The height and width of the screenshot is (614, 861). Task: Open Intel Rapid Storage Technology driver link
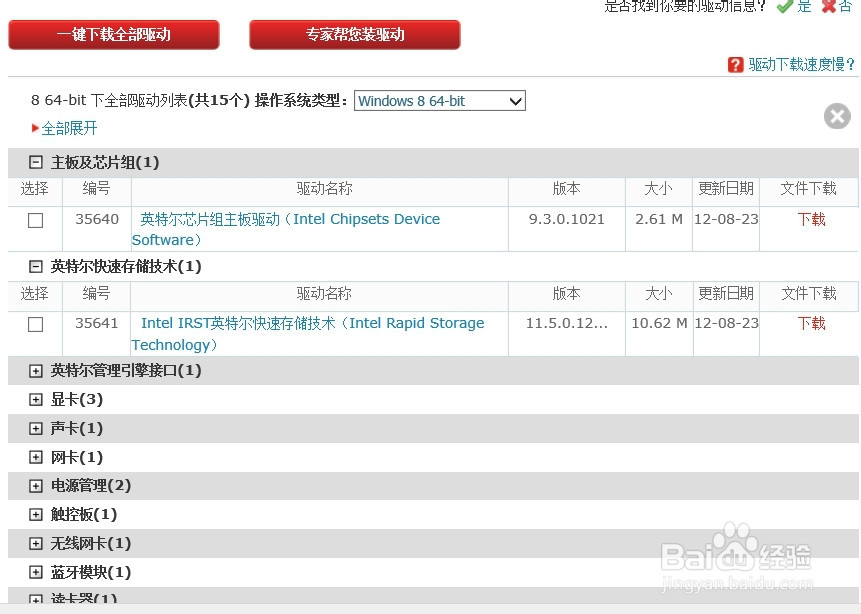click(308, 333)
